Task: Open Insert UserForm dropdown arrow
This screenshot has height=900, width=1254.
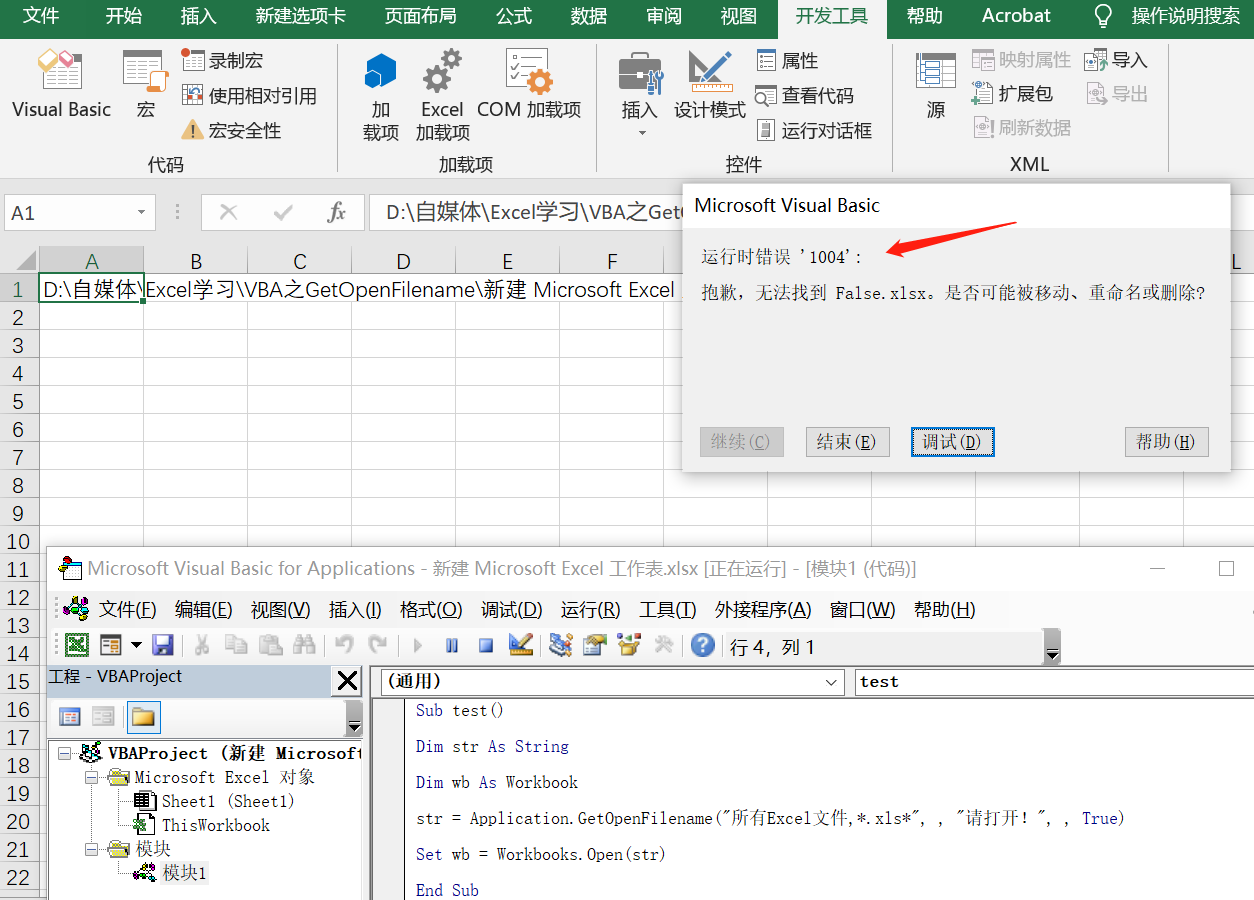Action: tap(136, 645)
